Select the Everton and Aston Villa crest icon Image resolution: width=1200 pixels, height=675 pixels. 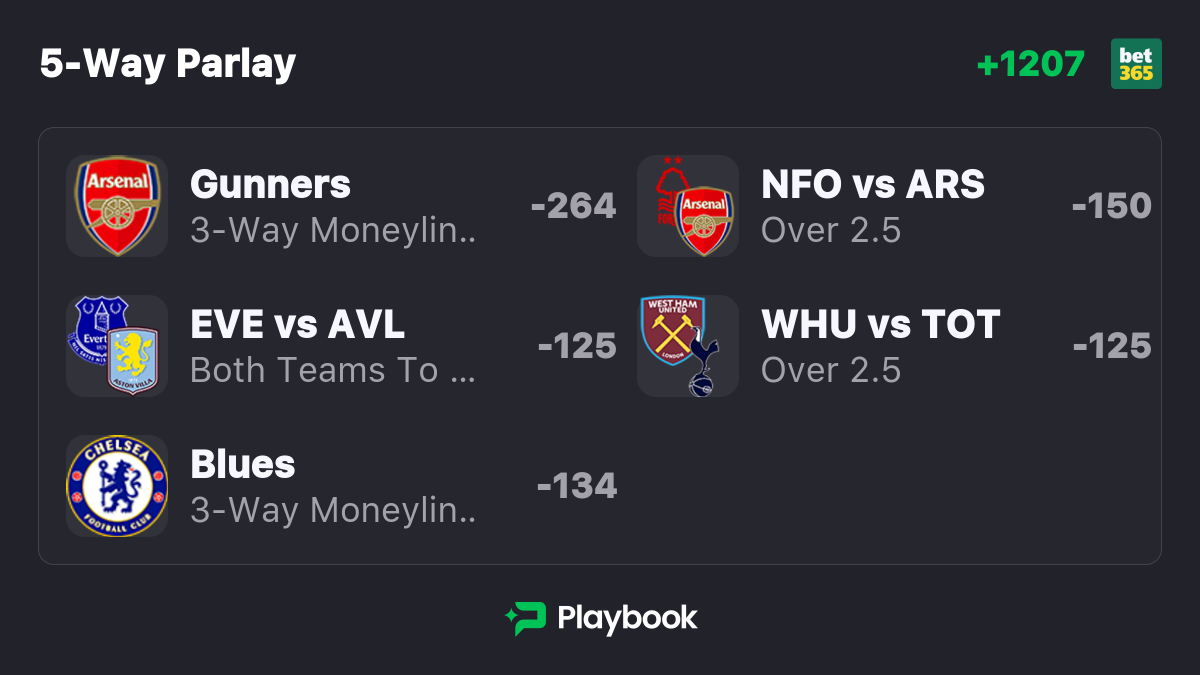pyautogui.click(x=117, y=346)
